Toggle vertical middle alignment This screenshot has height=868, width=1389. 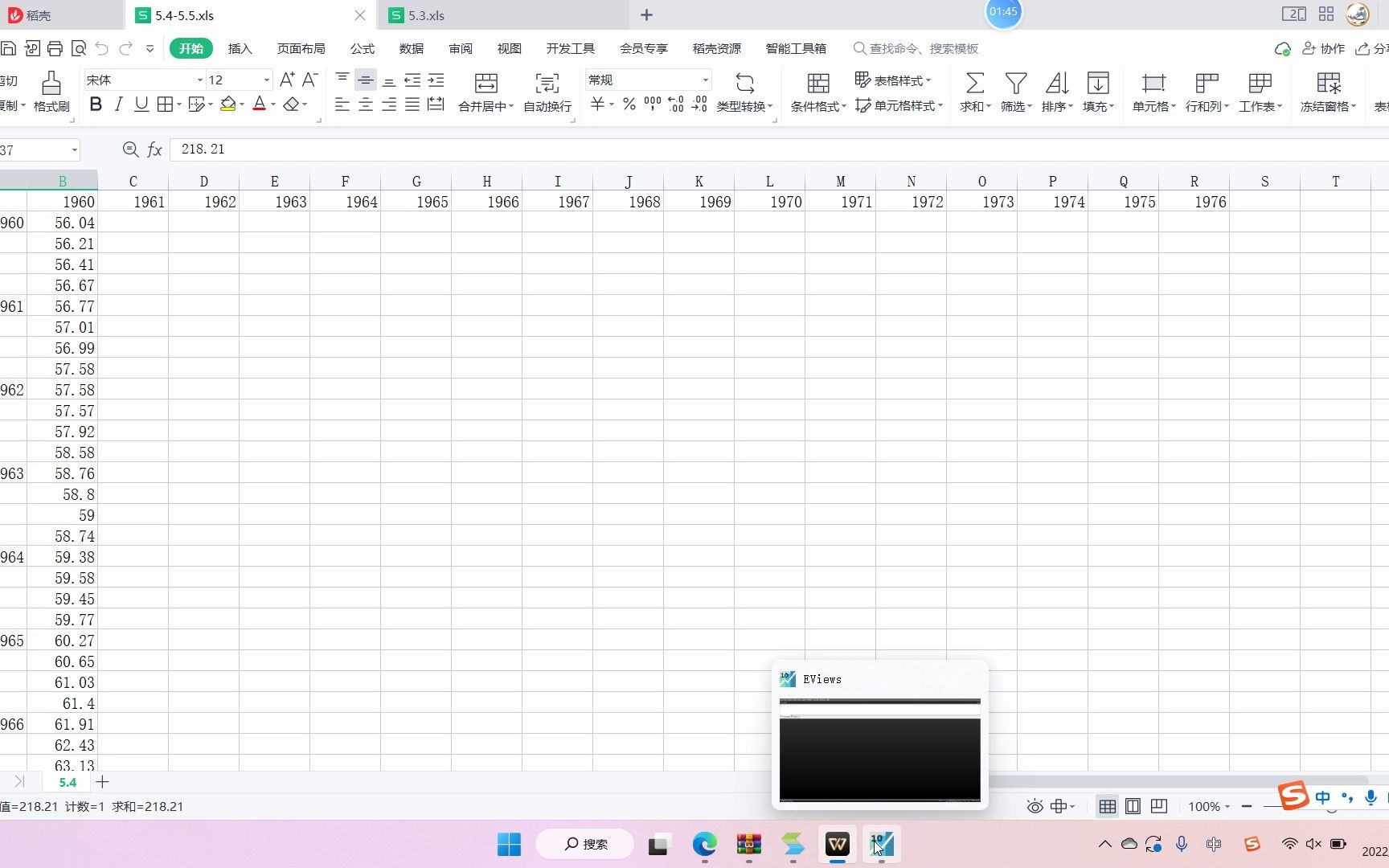(366, 80)
